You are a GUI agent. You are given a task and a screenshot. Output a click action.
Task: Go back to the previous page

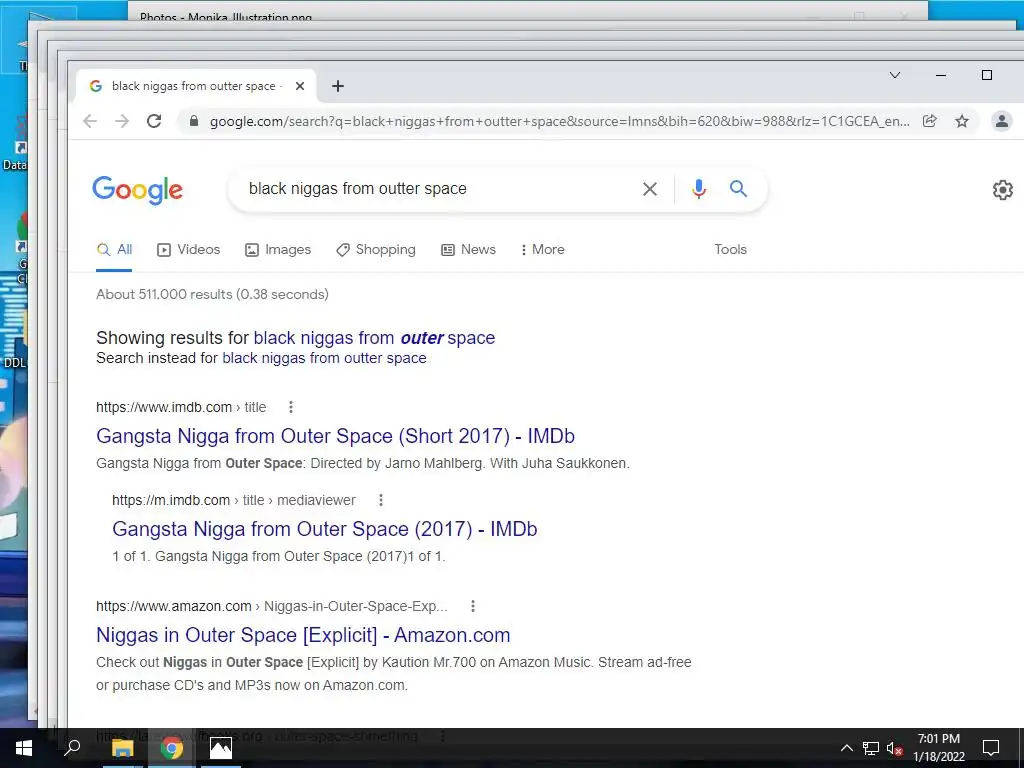pyautogui.click(x=90, y=121)
